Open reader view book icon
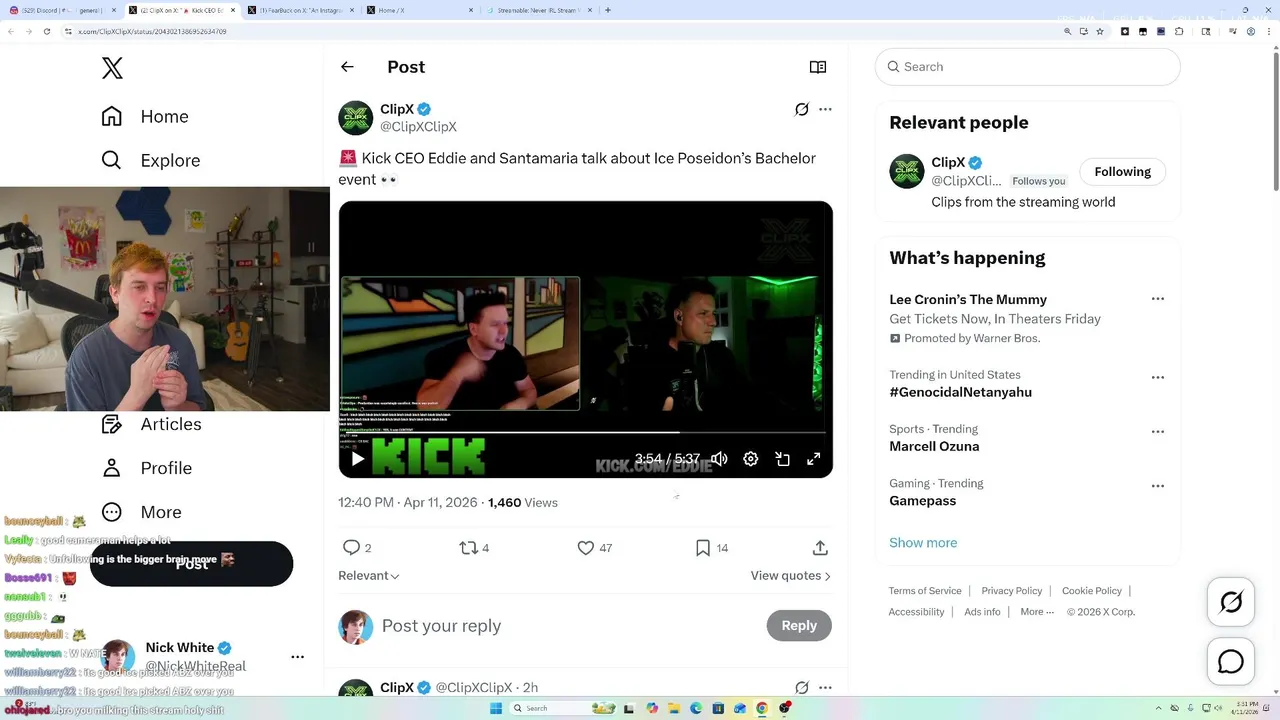Screen dimensions: 1280x720 [817, 67]
